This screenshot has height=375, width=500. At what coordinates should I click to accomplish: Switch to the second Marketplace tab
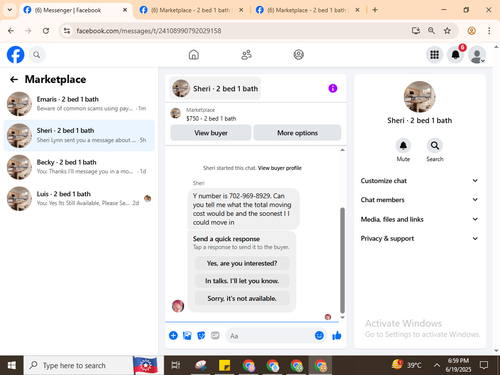[191, 10]
